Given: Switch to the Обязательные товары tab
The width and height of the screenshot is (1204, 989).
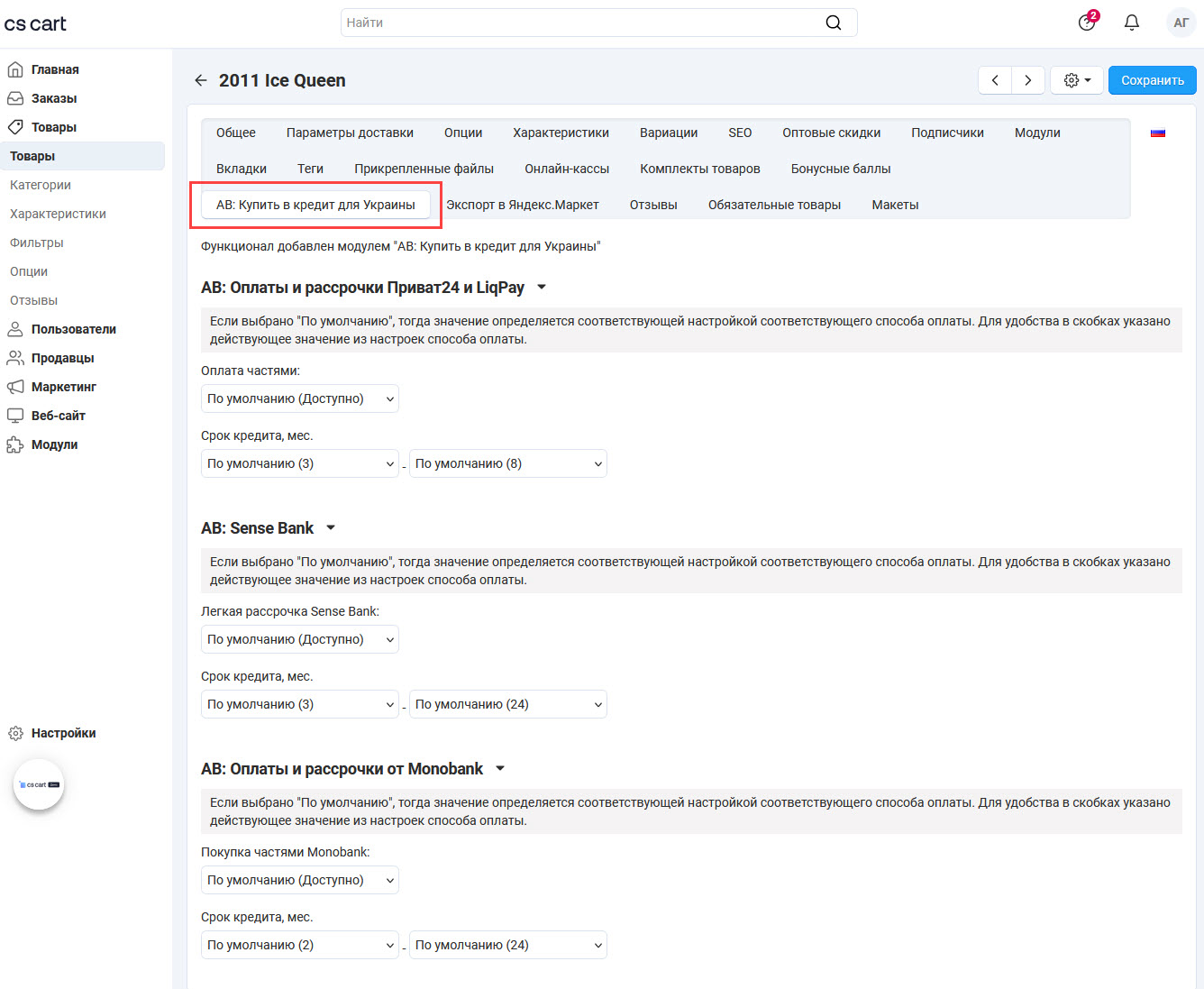Looking at the screenshot, I should [x=774, y=205].
